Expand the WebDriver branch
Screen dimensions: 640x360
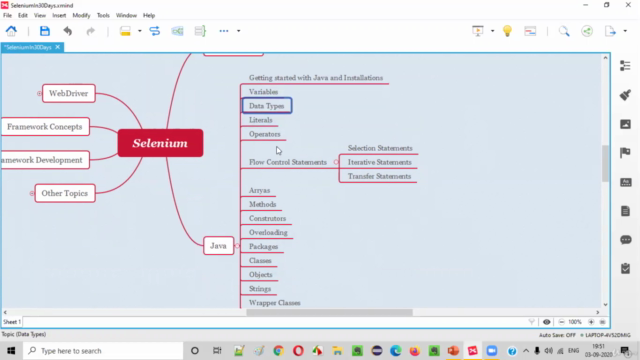tap(39, 93)
